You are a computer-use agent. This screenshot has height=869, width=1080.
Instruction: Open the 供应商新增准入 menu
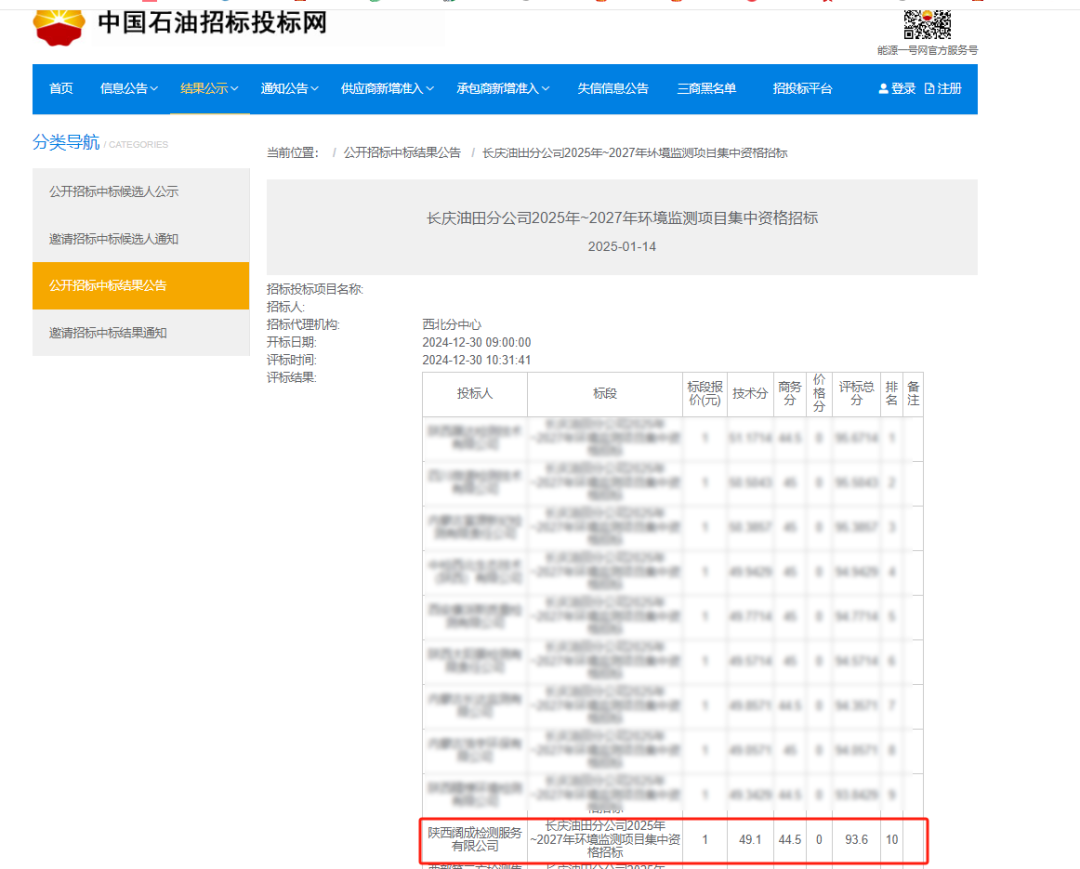(382, 88)
